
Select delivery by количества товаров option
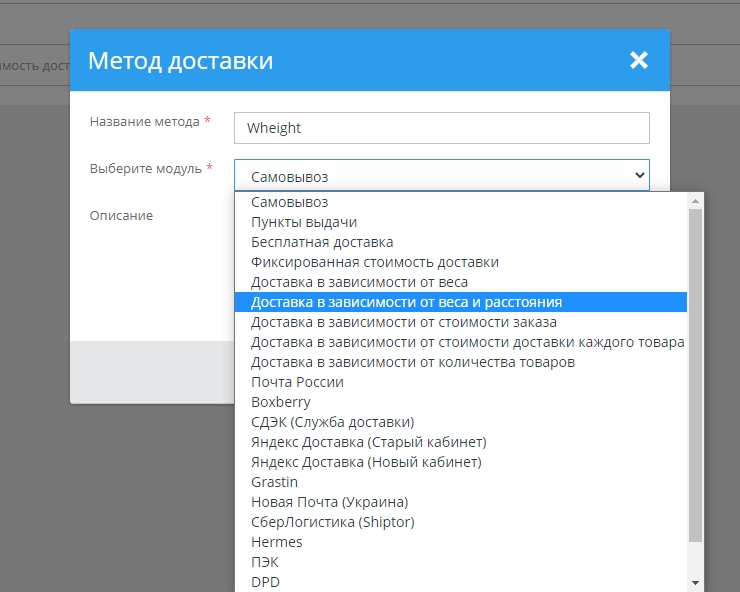[x=413, y=362]
